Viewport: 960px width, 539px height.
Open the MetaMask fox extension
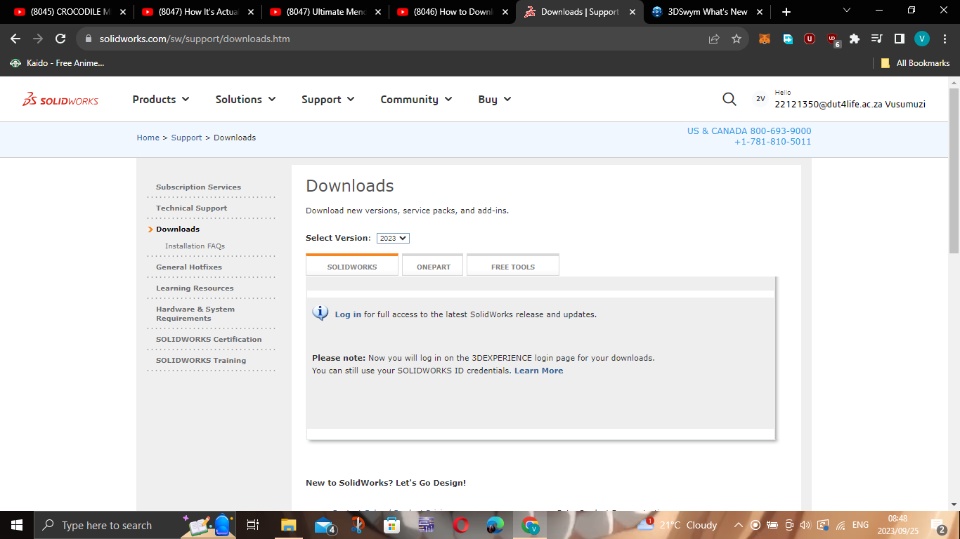[x=764, y=39]
